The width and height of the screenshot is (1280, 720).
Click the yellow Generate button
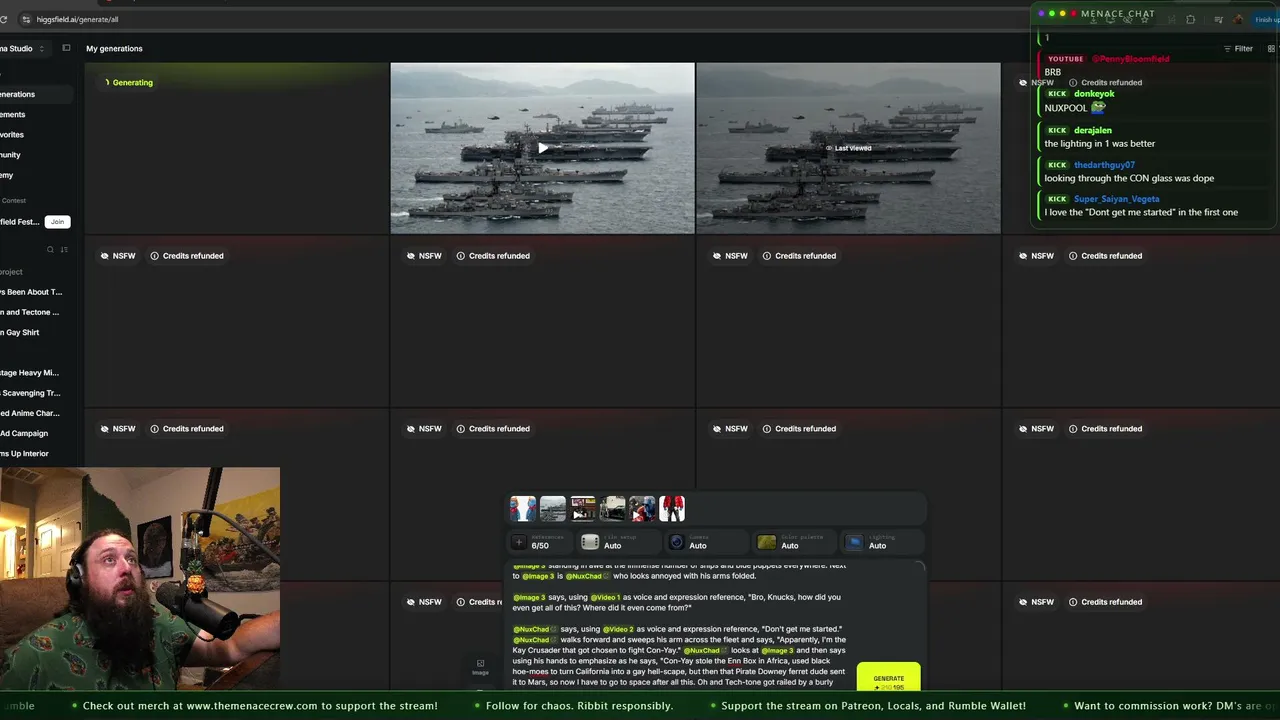tap(888, 679)
